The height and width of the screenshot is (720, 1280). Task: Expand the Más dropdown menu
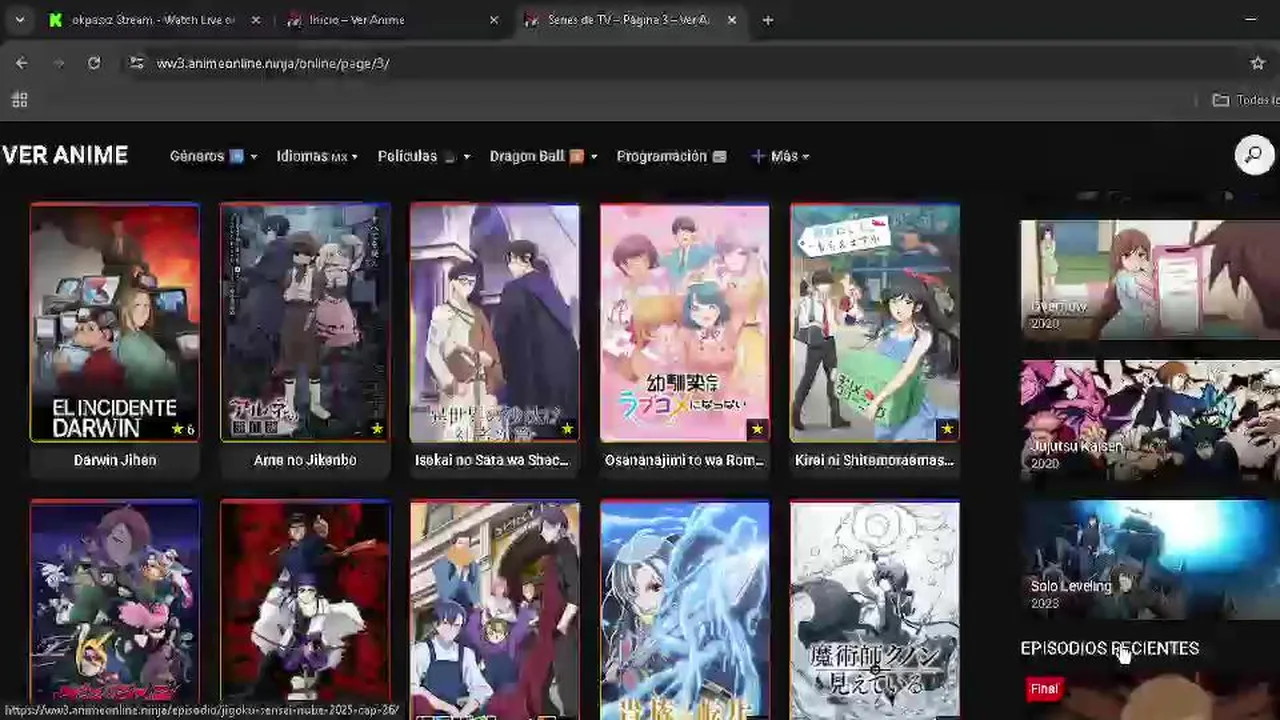pyautogui.click(x=780, y=156)
